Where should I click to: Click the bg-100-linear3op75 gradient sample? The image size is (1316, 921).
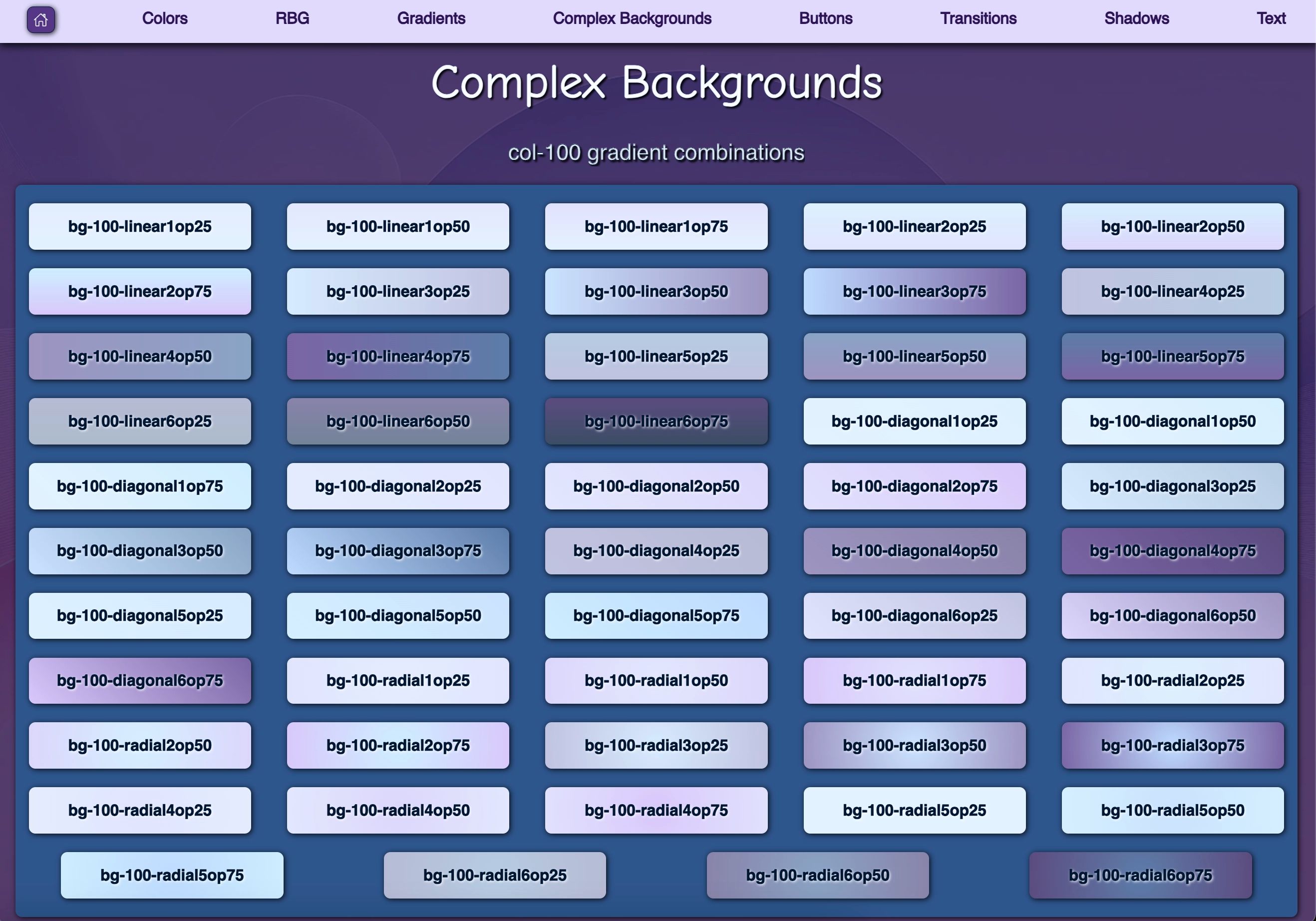(x=914, y=291)
